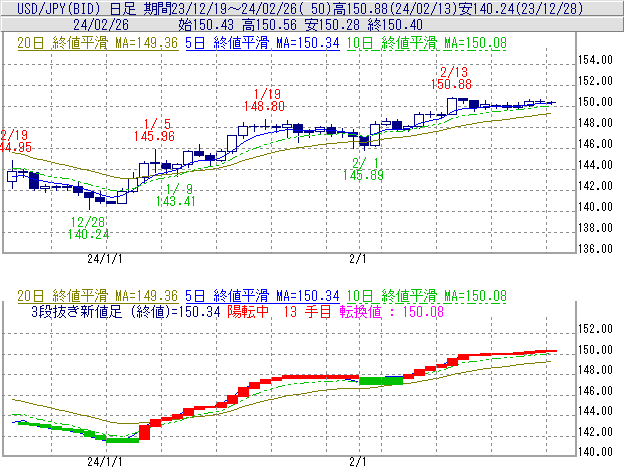Click the close price 終150.40
624x475 pixels.
point(395,25)
